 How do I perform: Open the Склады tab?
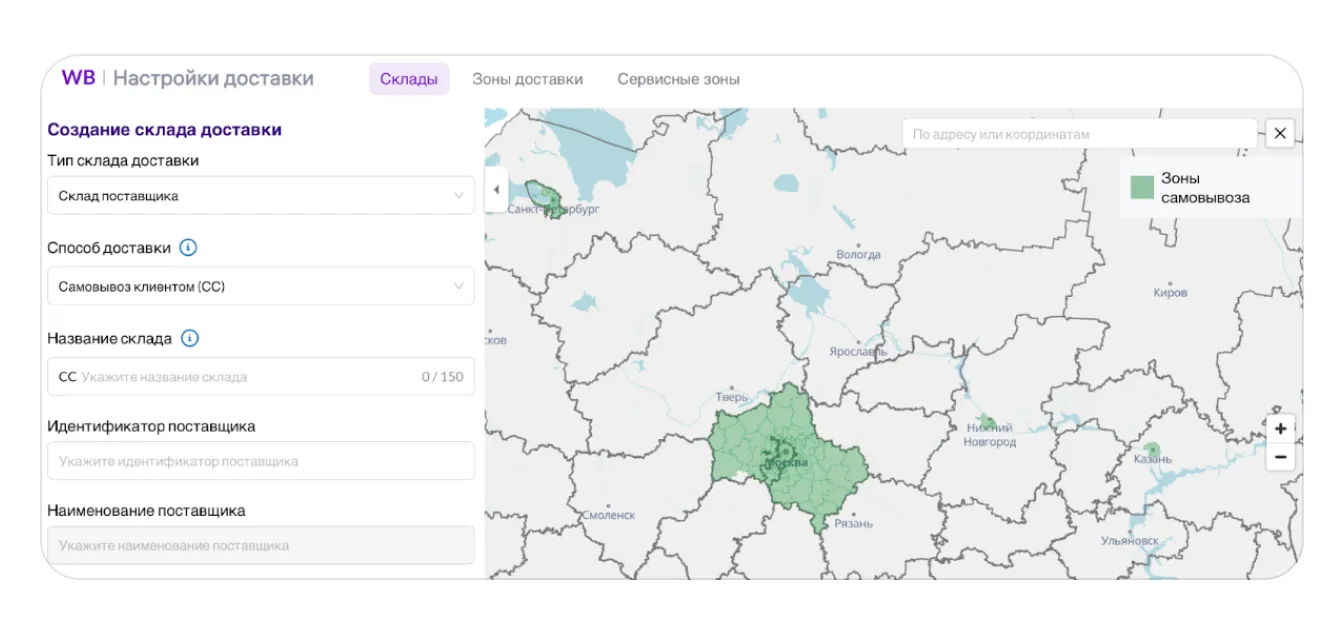click(409, 79)
